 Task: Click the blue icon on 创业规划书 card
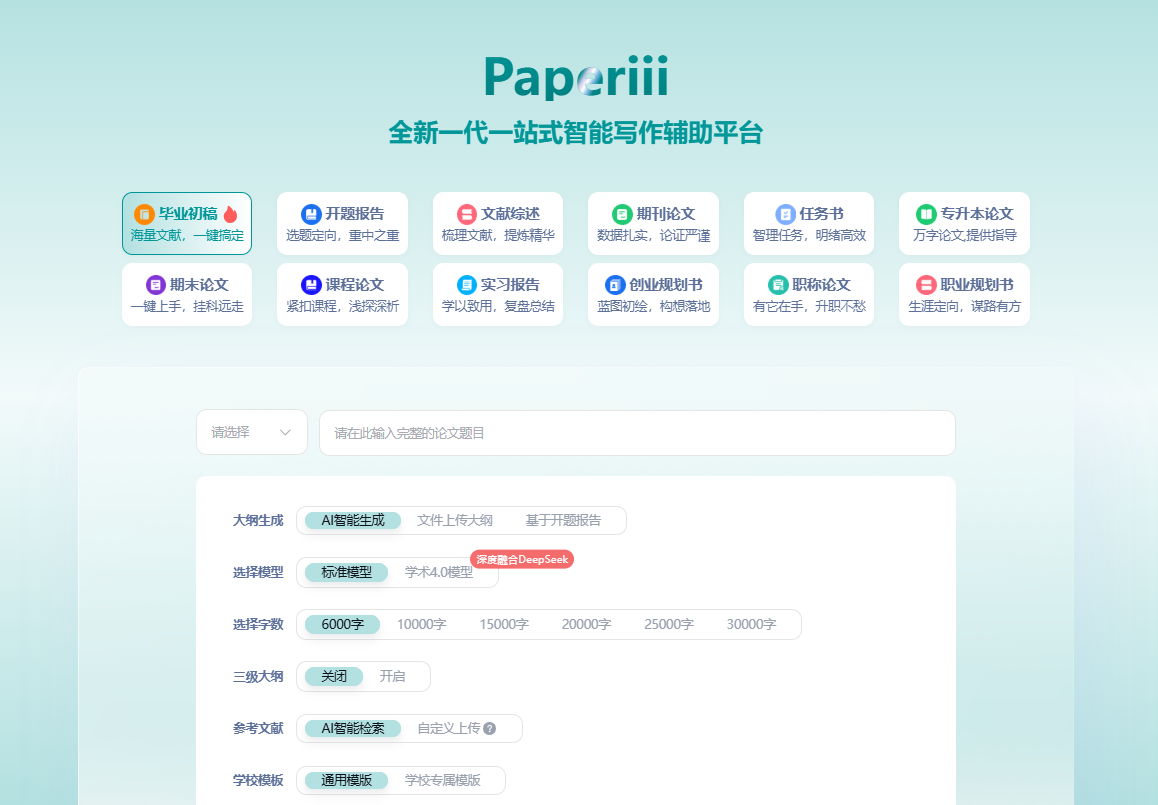point(615,285)
